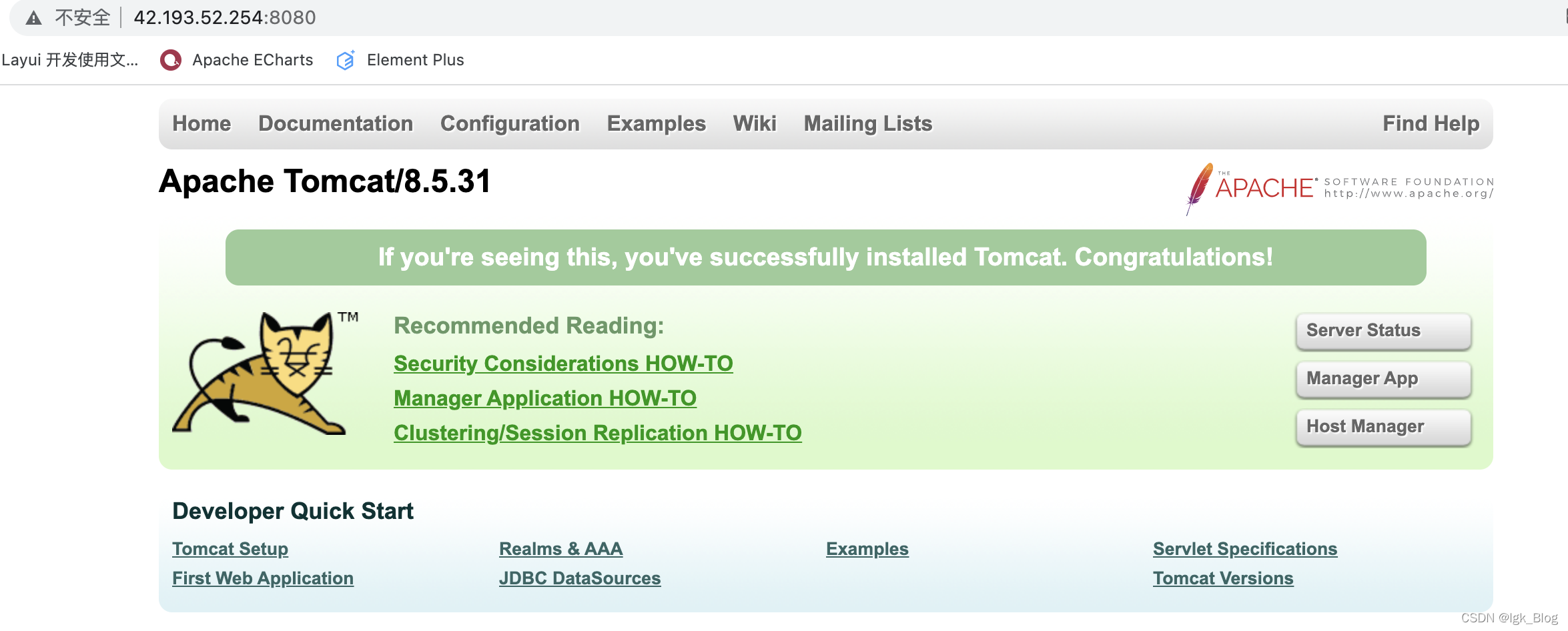
Task: Click the Developer Quick Start heading
Action: click(293, 511)
